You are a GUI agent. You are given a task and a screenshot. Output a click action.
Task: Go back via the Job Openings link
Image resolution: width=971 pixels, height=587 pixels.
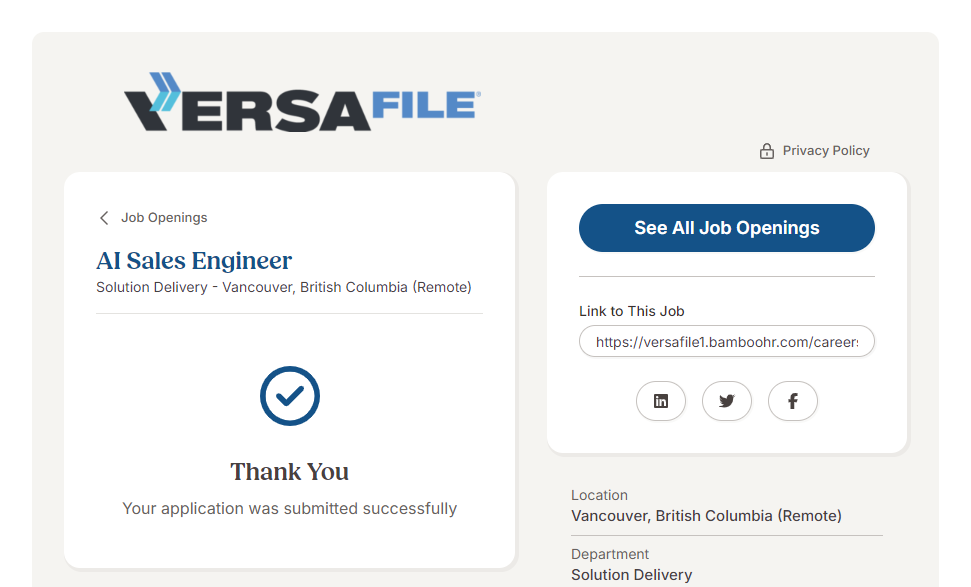click(164, 218)
